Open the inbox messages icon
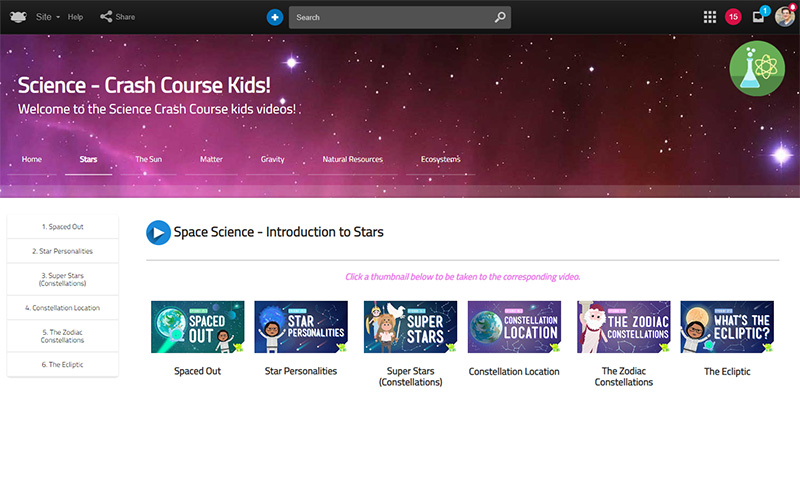Image resolution: width=800 pixels, height=500 pixels. coord(759,17)
